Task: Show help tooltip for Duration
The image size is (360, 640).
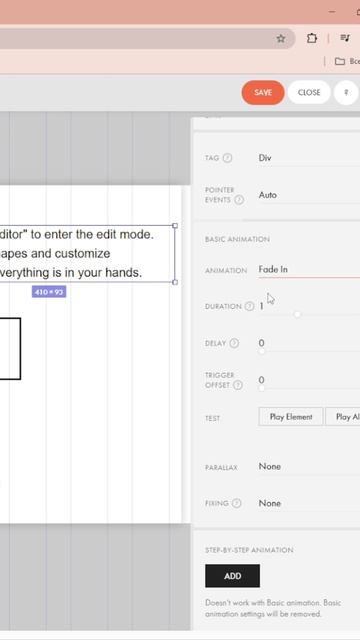Action: (x=249, y=307)
